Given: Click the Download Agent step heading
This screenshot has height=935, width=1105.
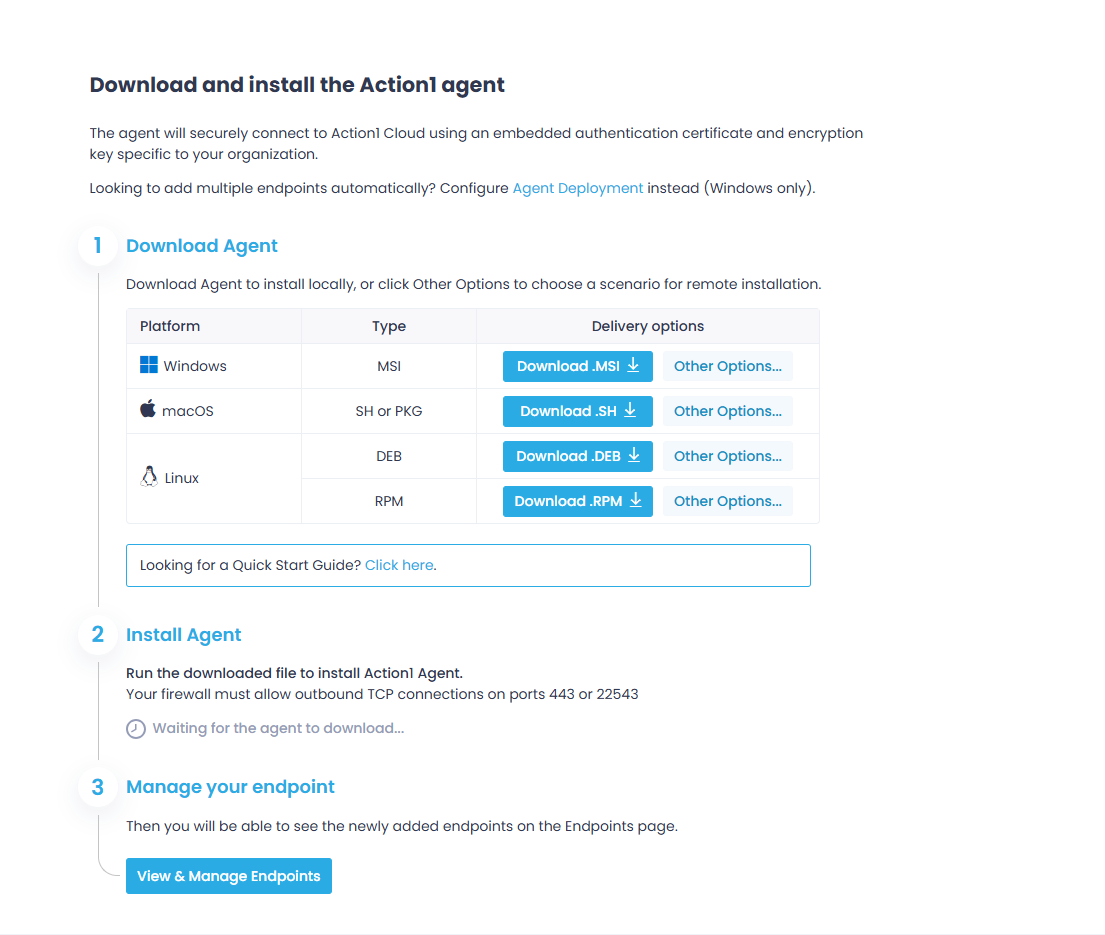Looking at the screenshot, I should point(202,246).
